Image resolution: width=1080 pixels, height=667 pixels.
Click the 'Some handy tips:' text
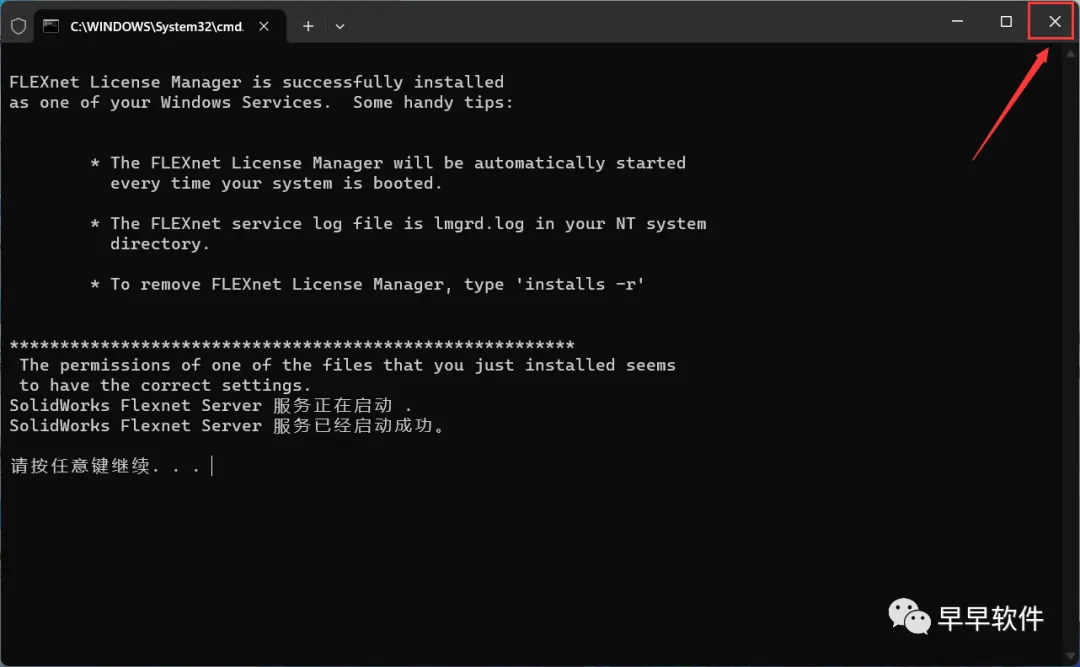[432, 102]
